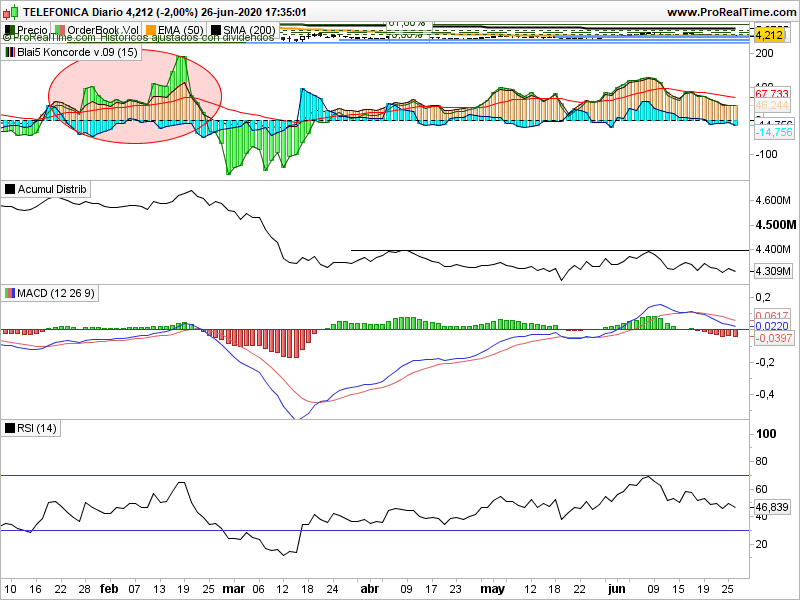
Task: Click the -0,0397 MACD histogram value label
Action: point(773,338)
